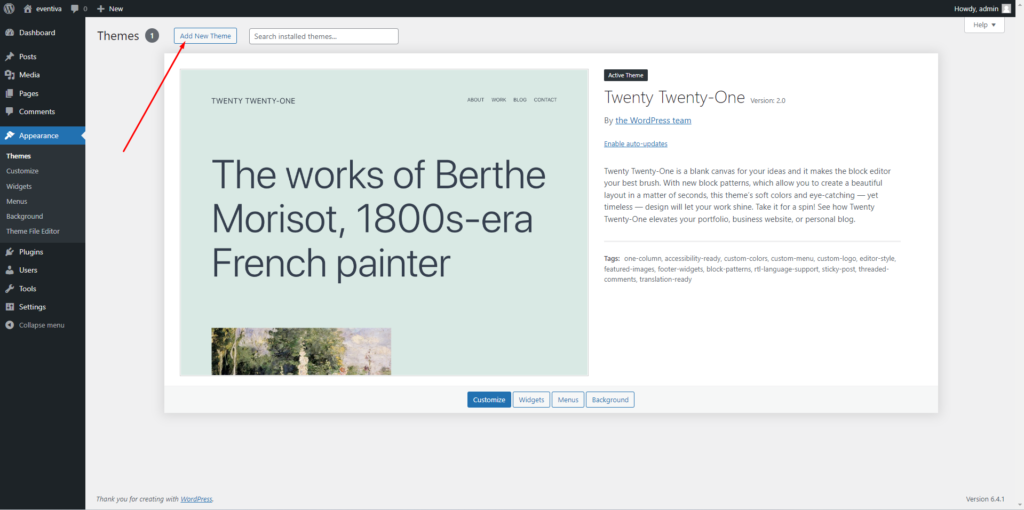
Task: Click the Background button below the preview
Action: coord(610,400)
